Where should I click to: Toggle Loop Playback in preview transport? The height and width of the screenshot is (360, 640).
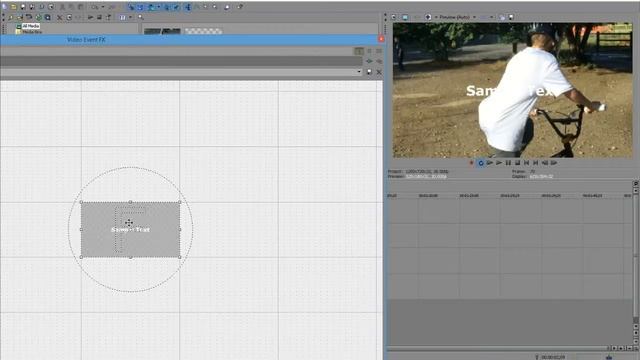coord(481,163)
